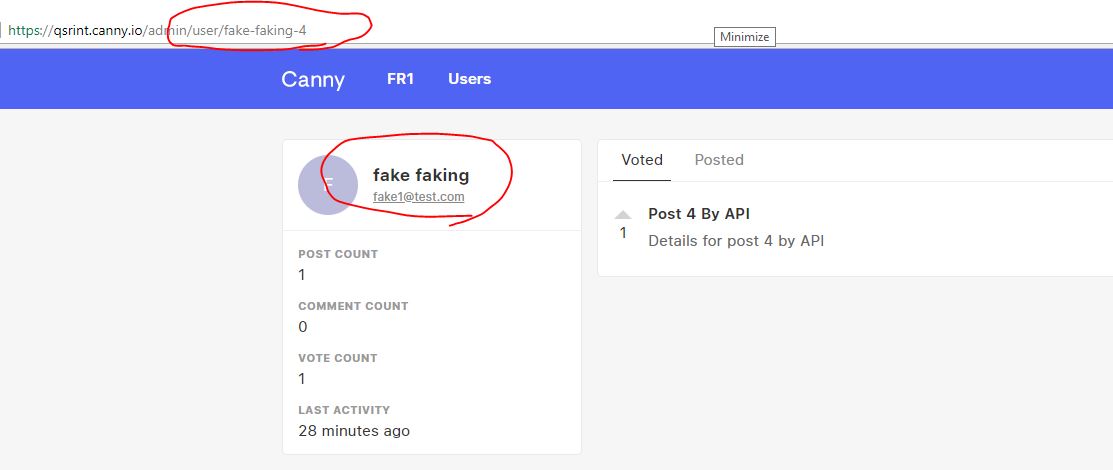
Task: Click the VOTE COUNT label
Action: coord(338,358)
